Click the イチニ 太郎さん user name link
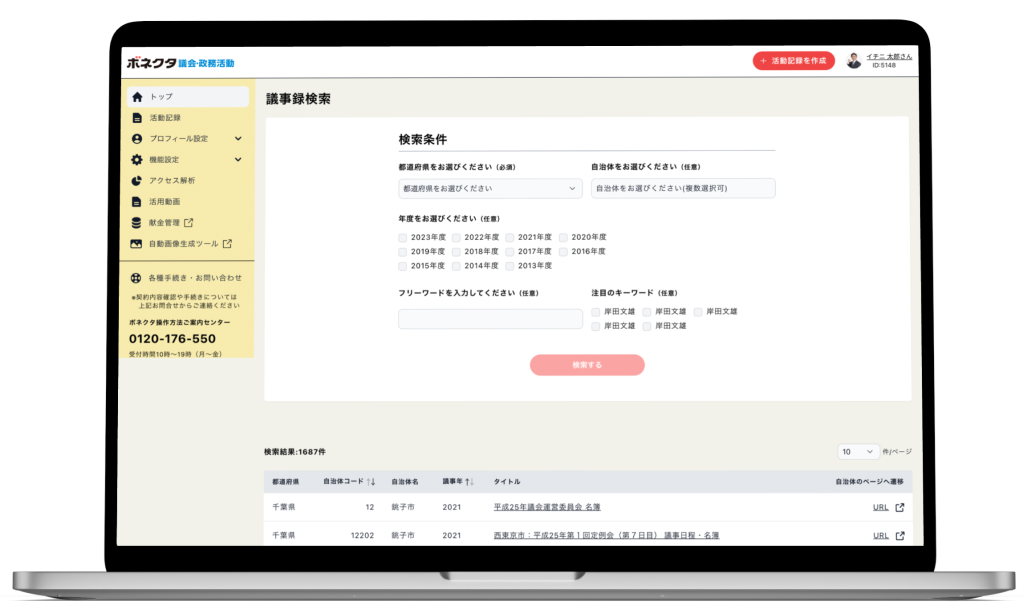Viewport: 1024px width, 612px height. 889,57
